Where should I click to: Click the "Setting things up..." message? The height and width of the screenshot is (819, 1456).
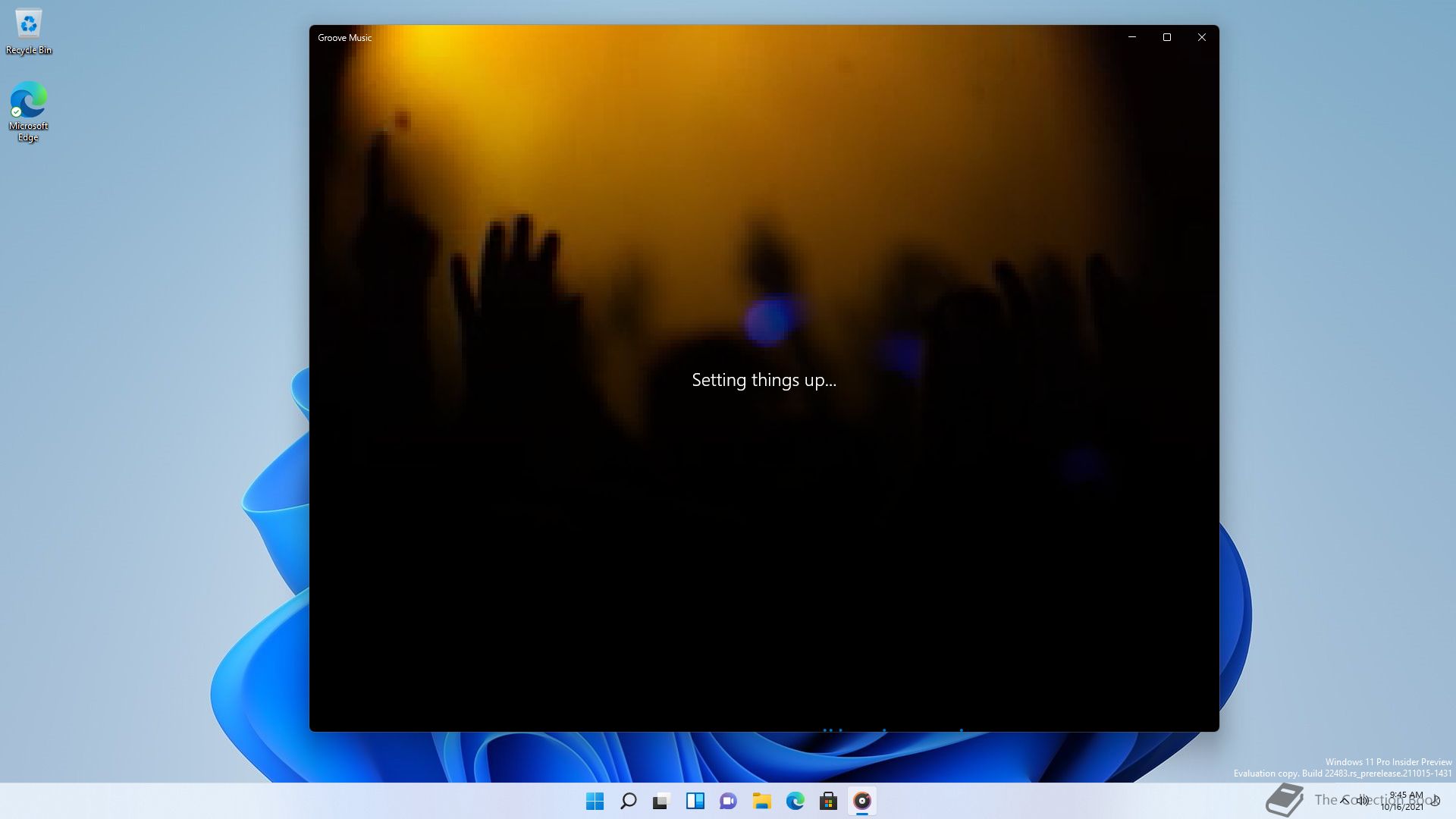coord(764,380)
